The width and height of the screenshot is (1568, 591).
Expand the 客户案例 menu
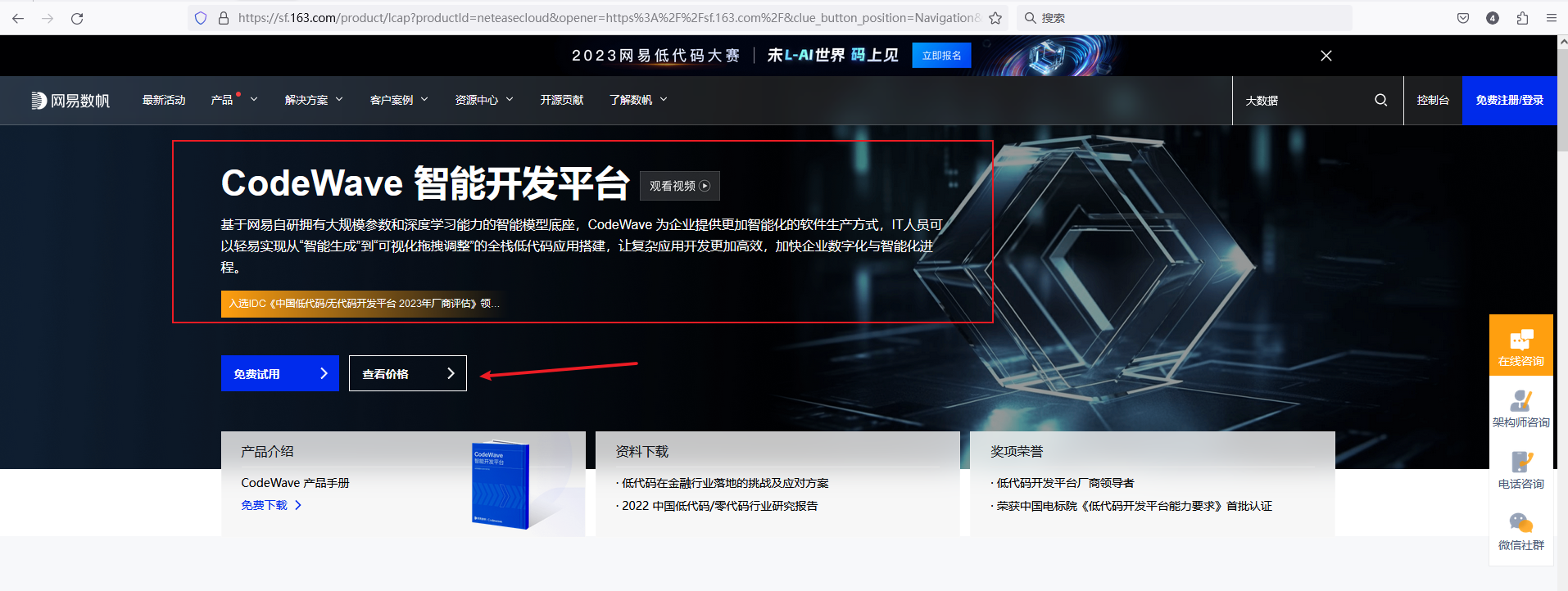[399, 100]
